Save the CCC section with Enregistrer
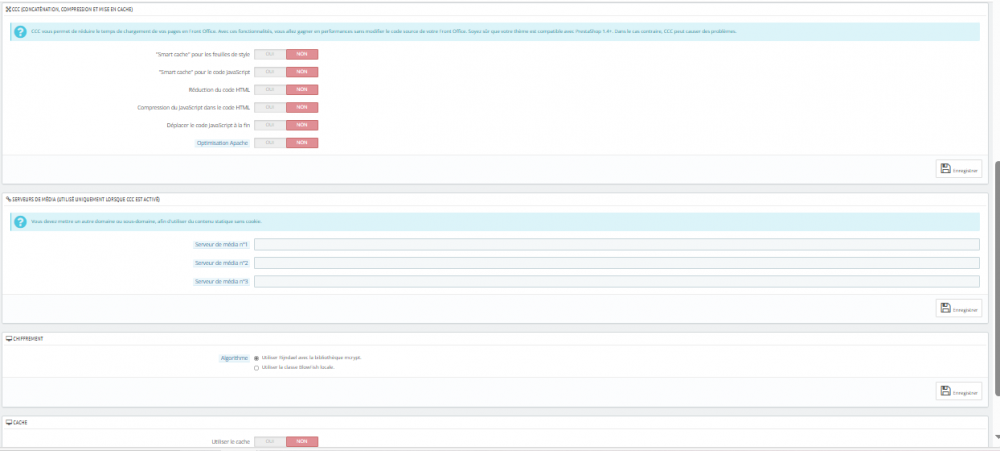1000x451 pixels. coord(959,169)
